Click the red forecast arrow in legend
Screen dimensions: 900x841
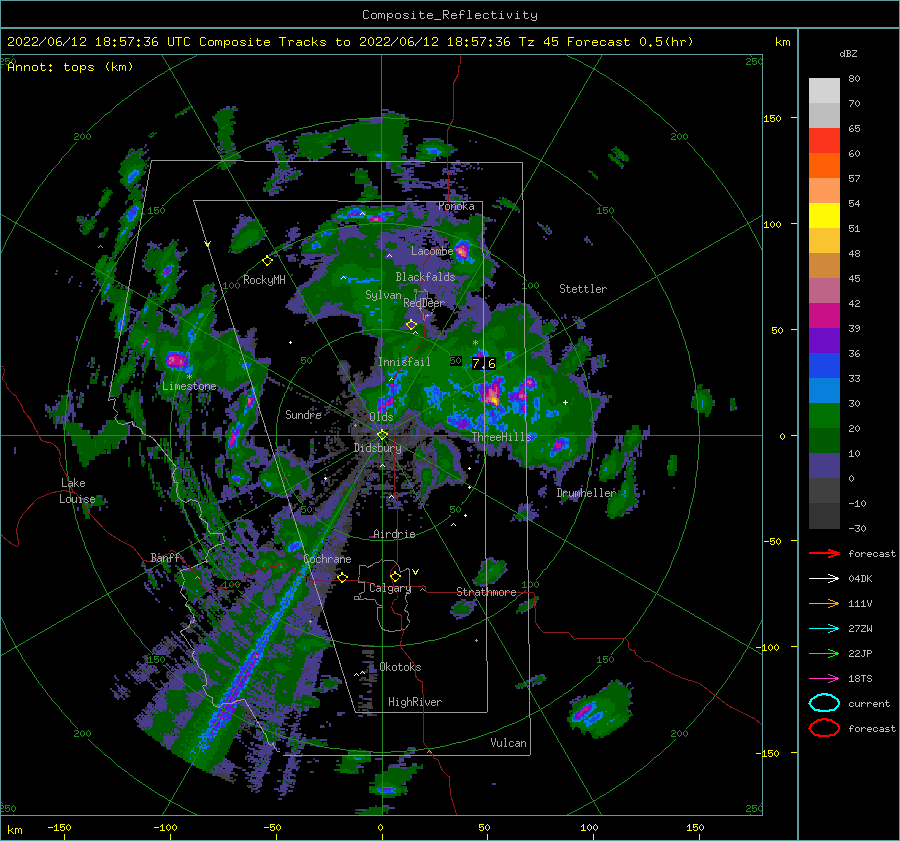(824, 553)
